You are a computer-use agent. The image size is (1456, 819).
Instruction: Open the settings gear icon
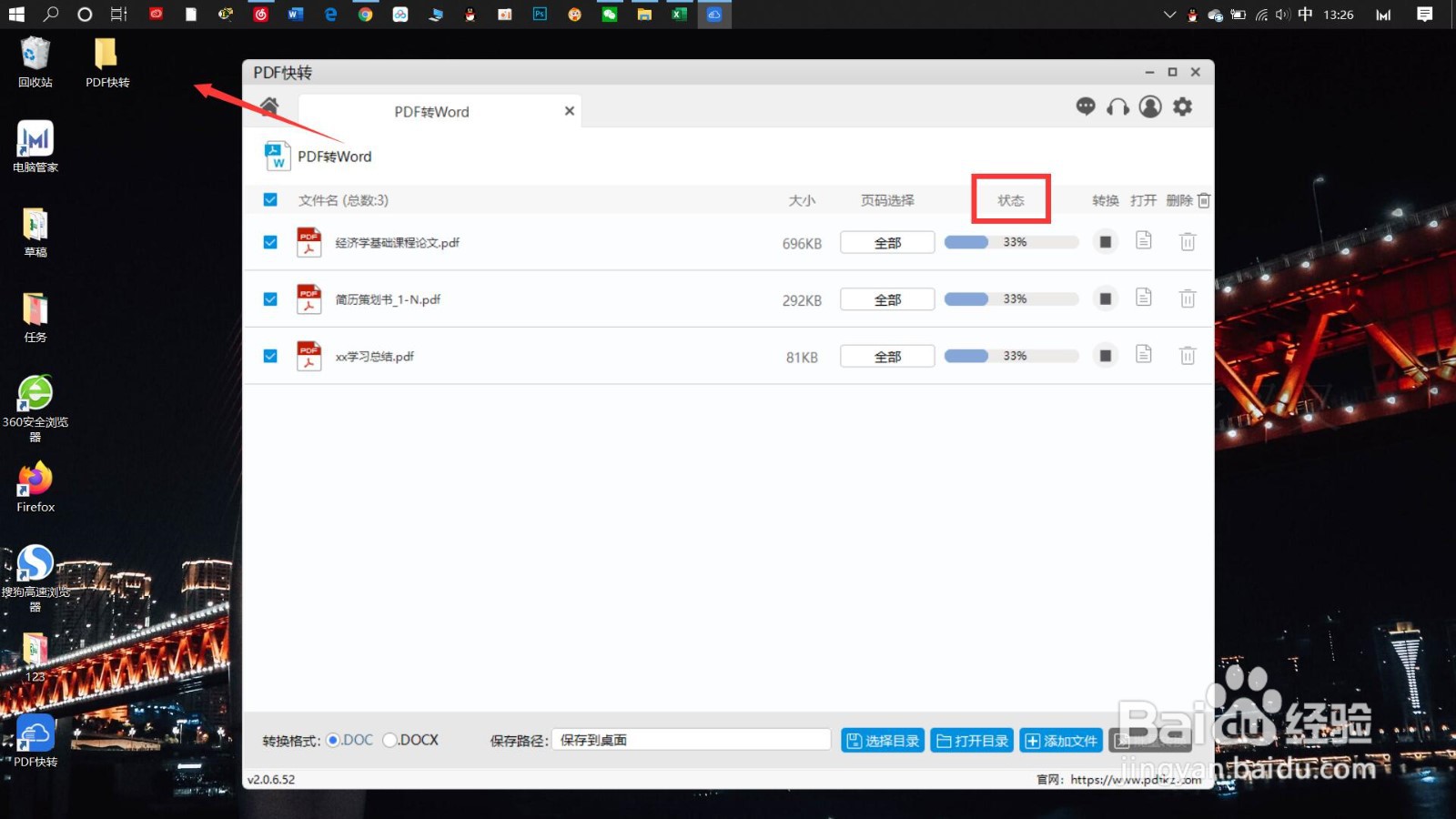click(1182, 106)
